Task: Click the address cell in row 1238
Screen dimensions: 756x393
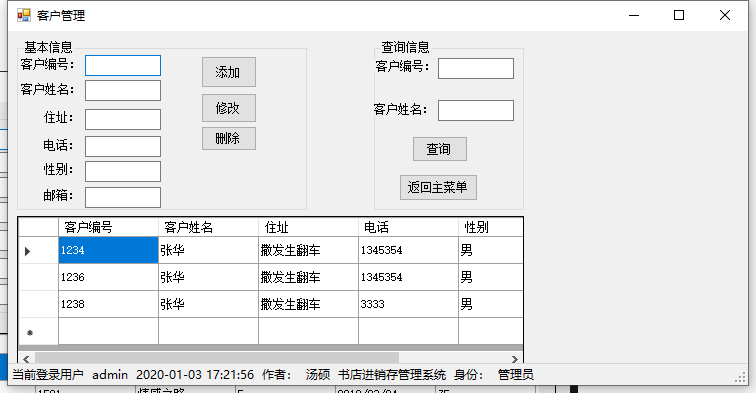Action: point(309,304)
